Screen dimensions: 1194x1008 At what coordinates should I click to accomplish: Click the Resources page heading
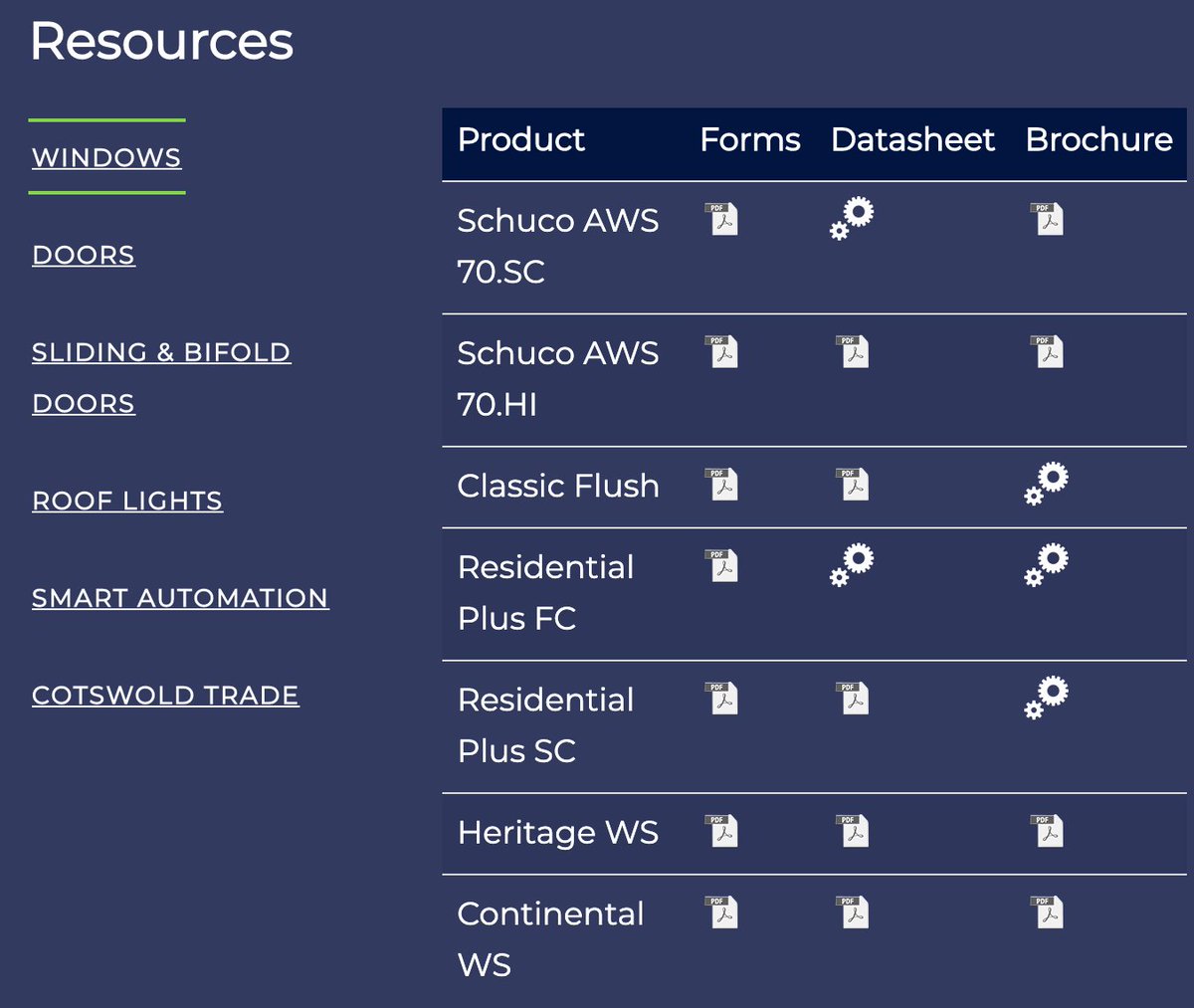pyautogui.click(x=162, y=41)
